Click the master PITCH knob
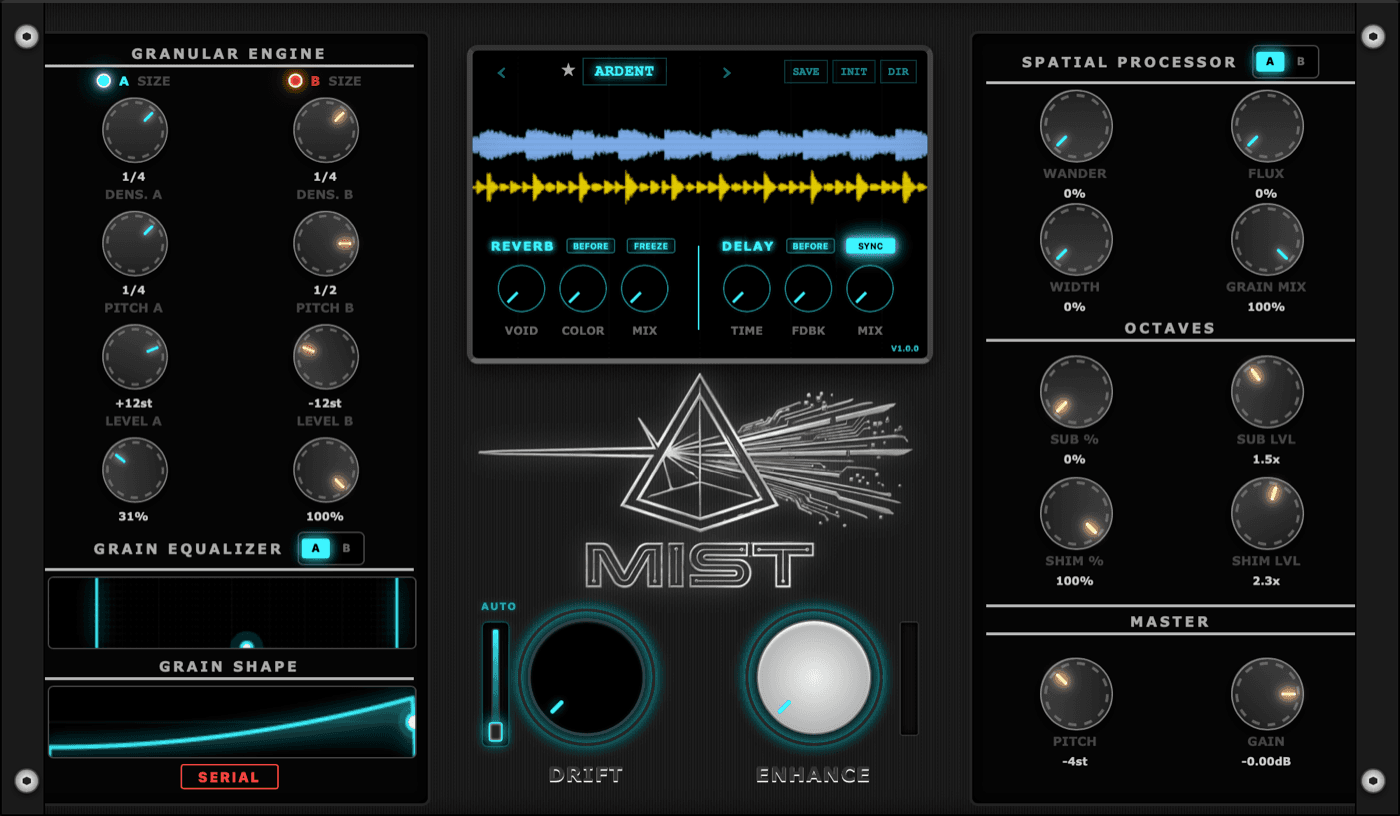The image size is (1400, 816). click(1076, 694)
